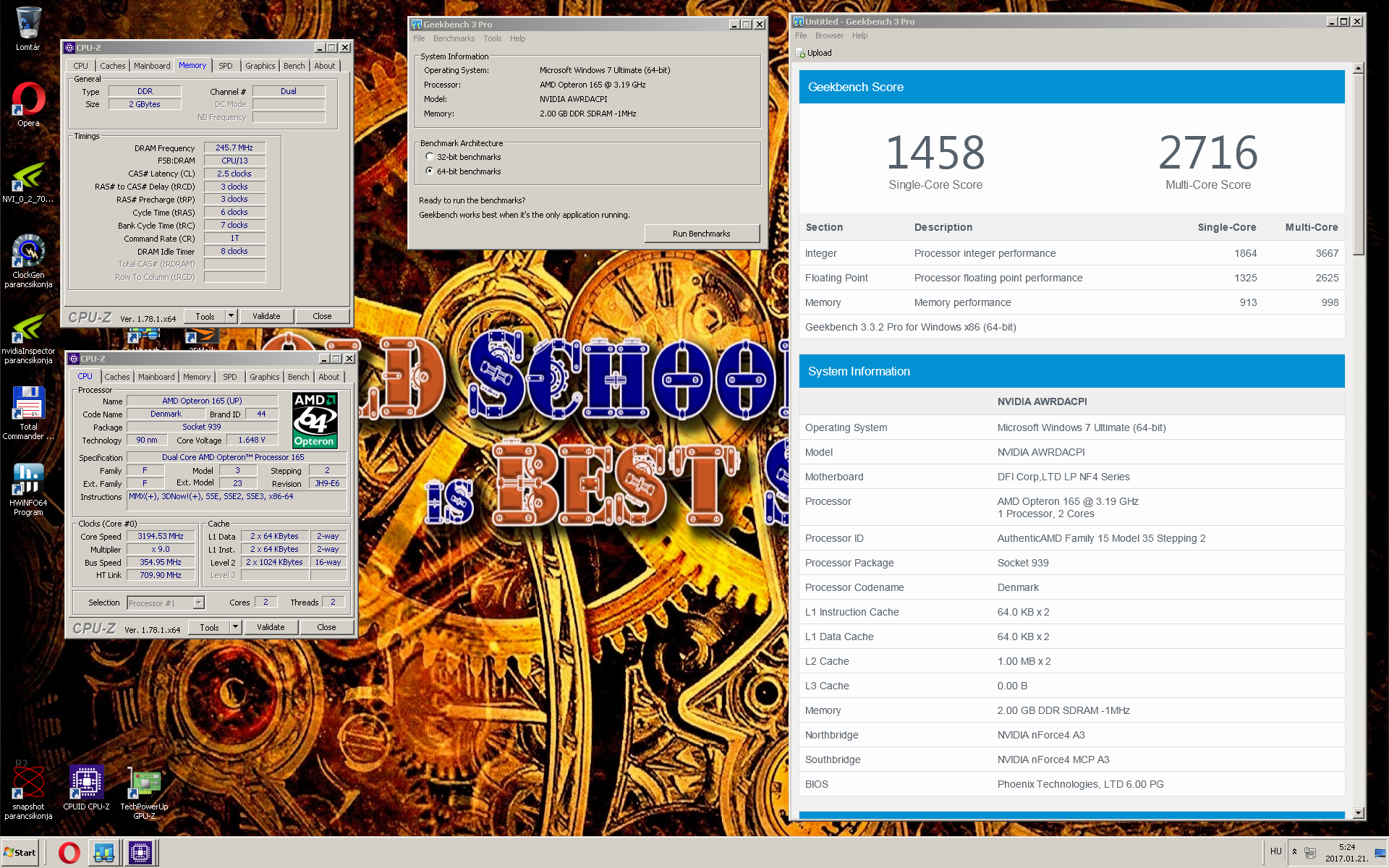Viewport: 1389px width, 868px height.
Task: Click the CPU-Z taskbar icon
Action: point(140,853)
